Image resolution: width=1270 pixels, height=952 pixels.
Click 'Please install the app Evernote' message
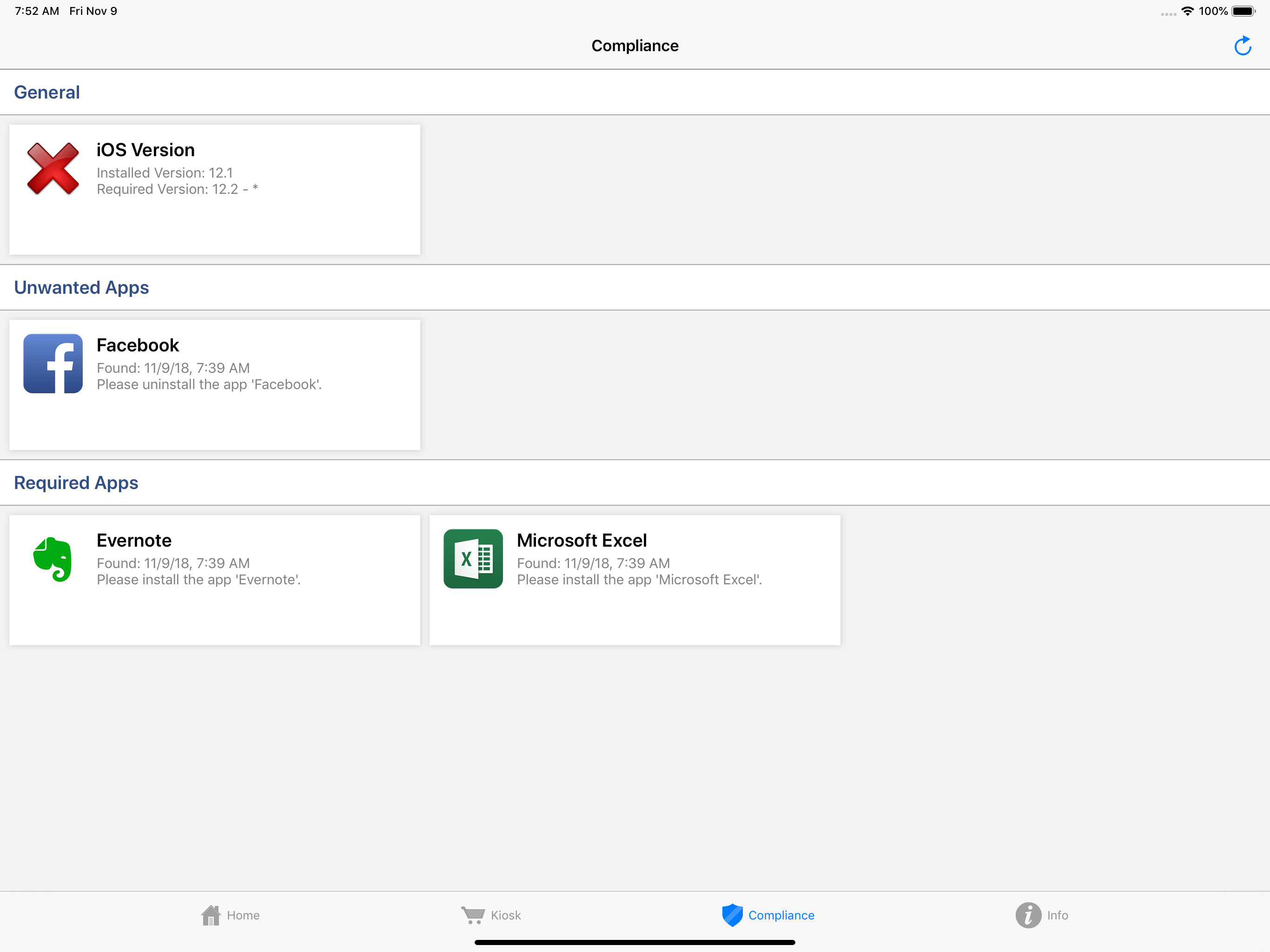[198, 579]
